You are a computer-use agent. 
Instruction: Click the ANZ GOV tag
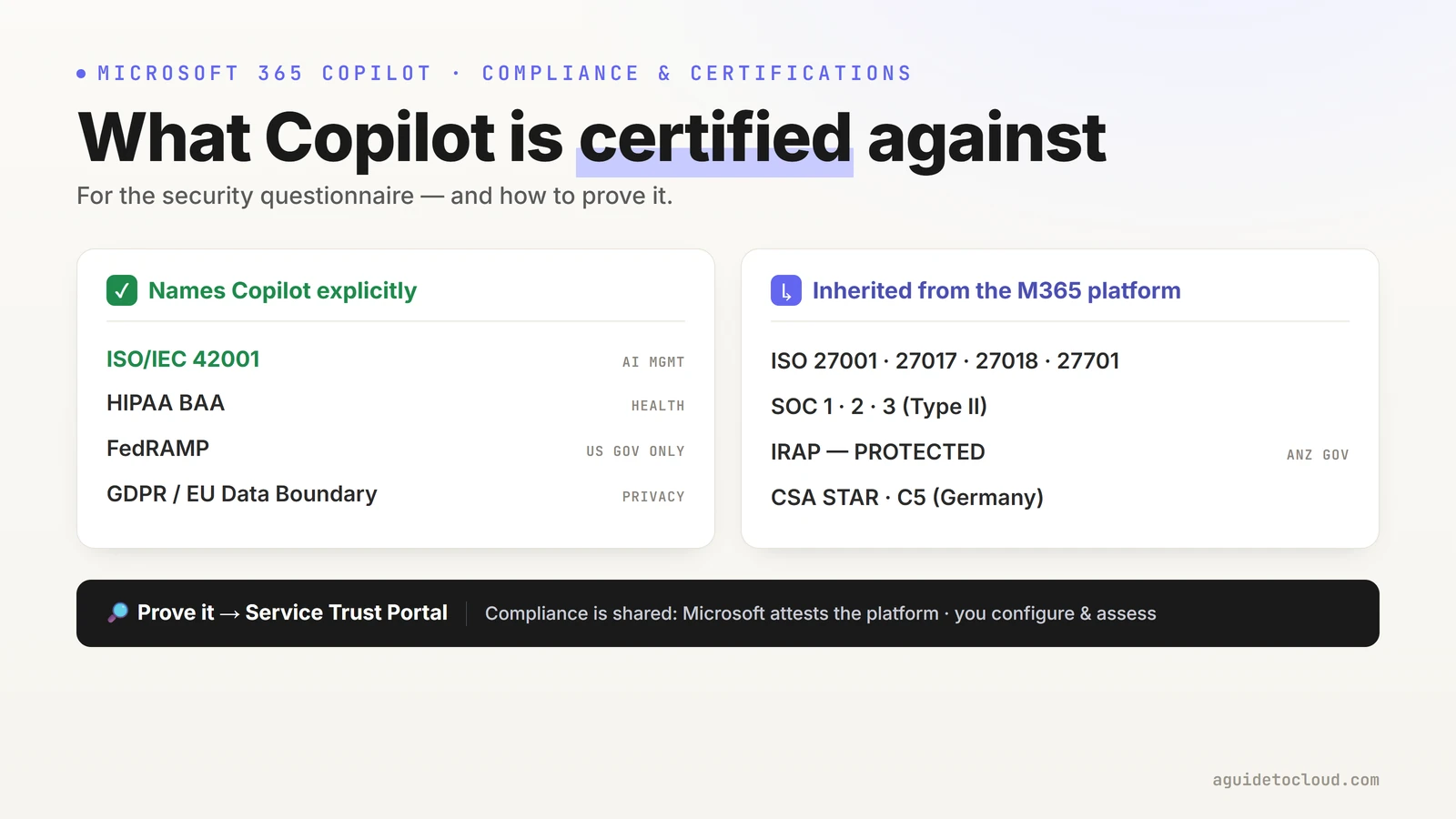click(x=1318, y=455)
